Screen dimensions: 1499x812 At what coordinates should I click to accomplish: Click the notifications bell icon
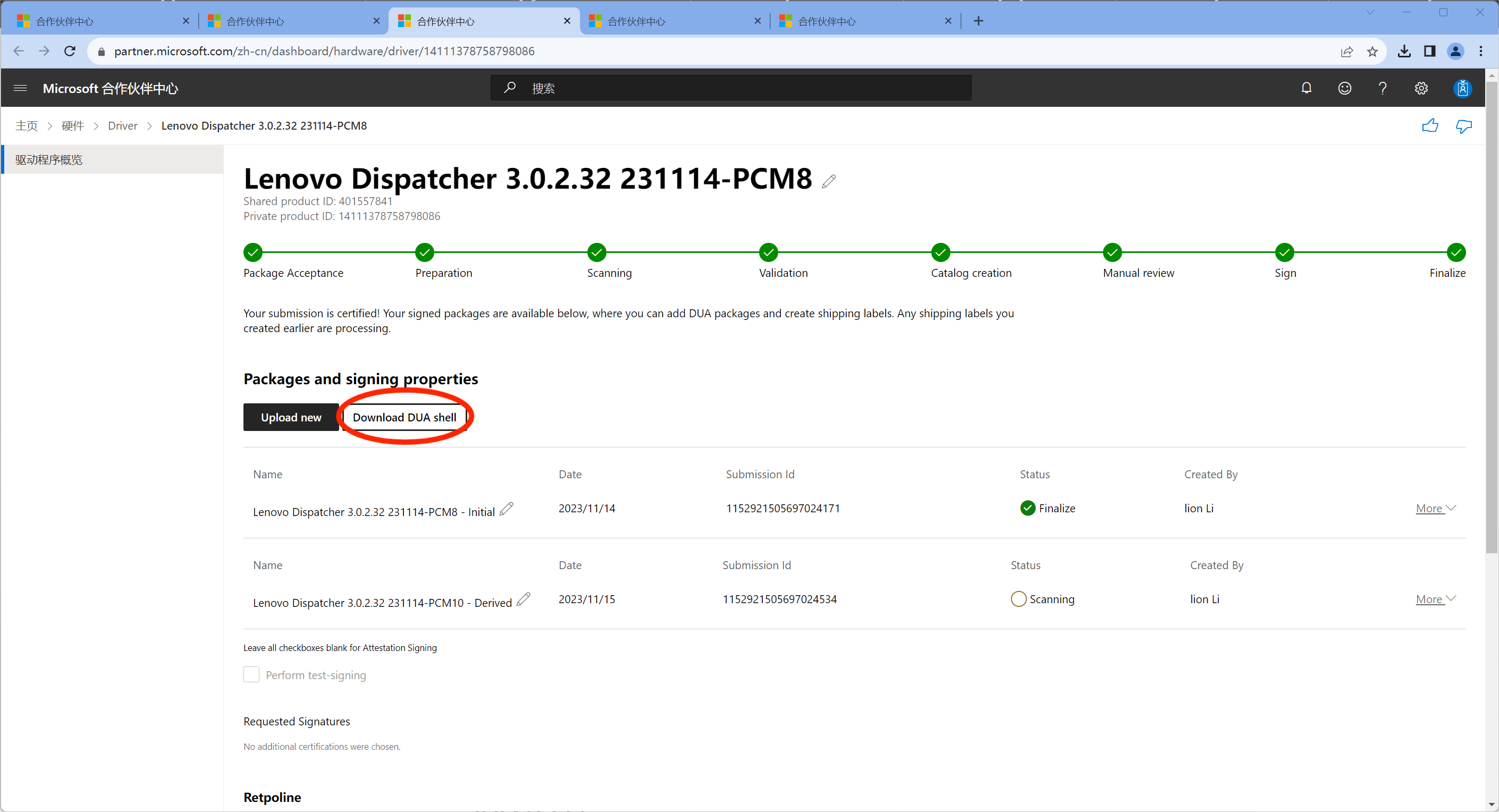[x=1307, y=88]
